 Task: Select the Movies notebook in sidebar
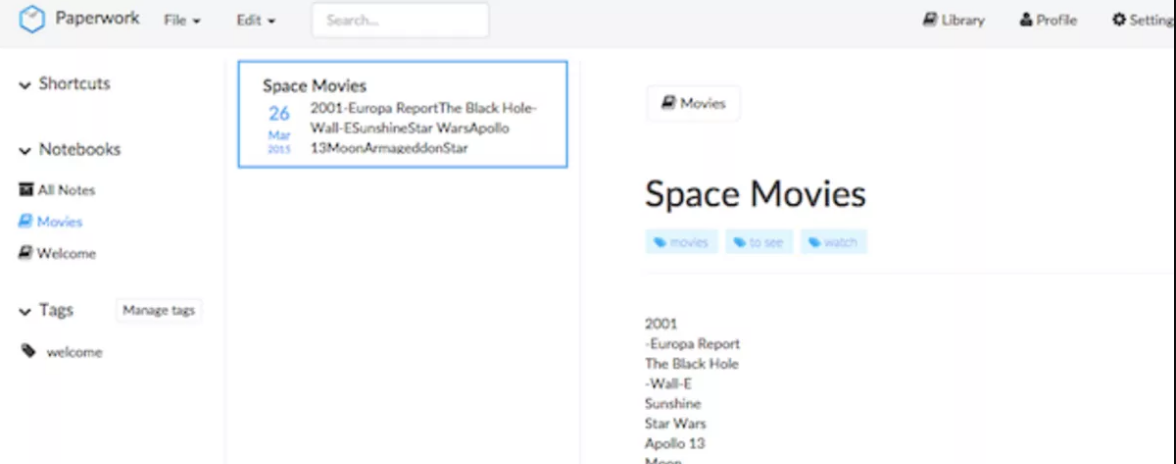(x=50, y=222)
